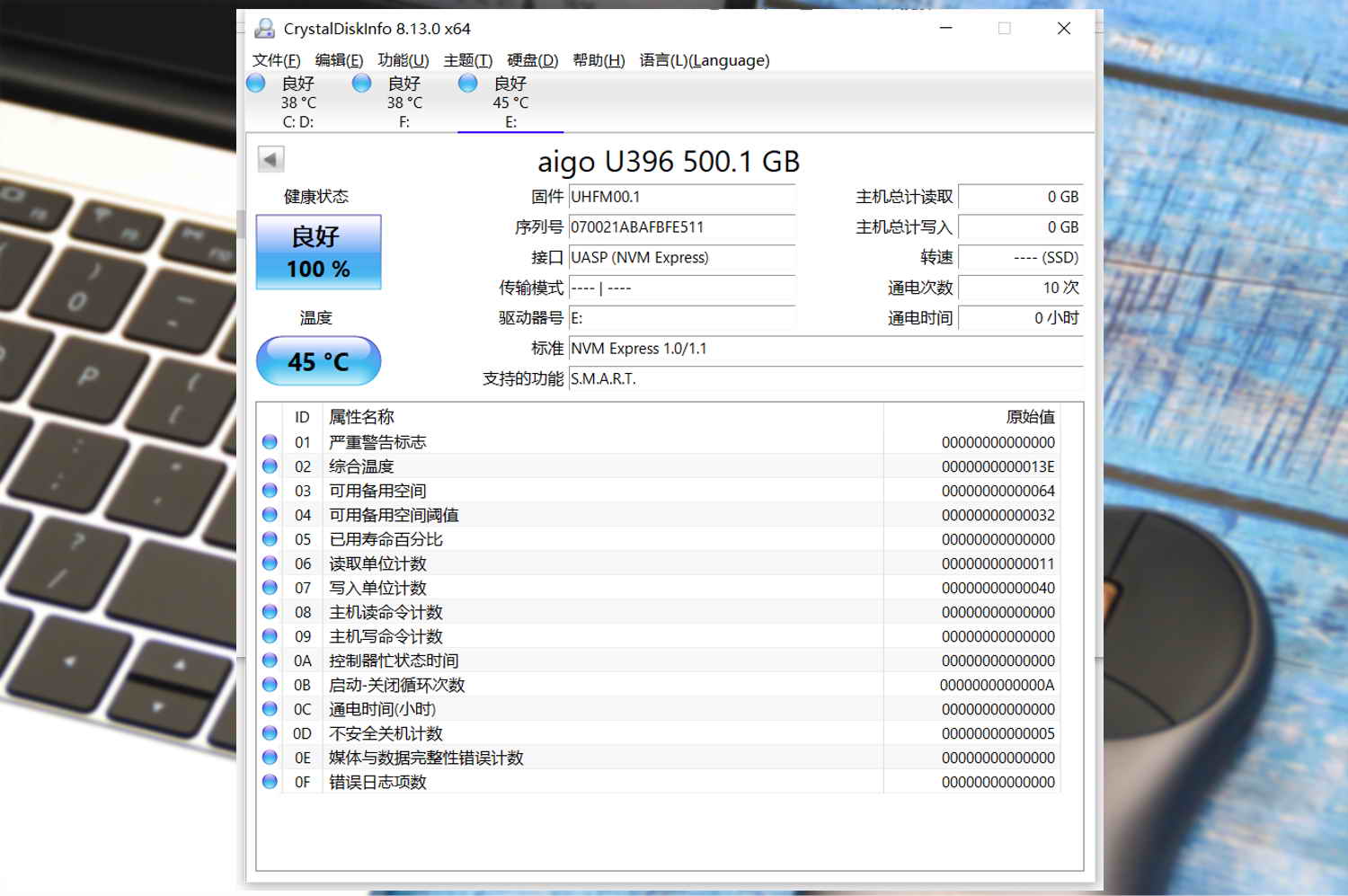1348x896 pixels.
Task: Click status dot for attribute 06 读取单位计数
Action: point(270,563)
